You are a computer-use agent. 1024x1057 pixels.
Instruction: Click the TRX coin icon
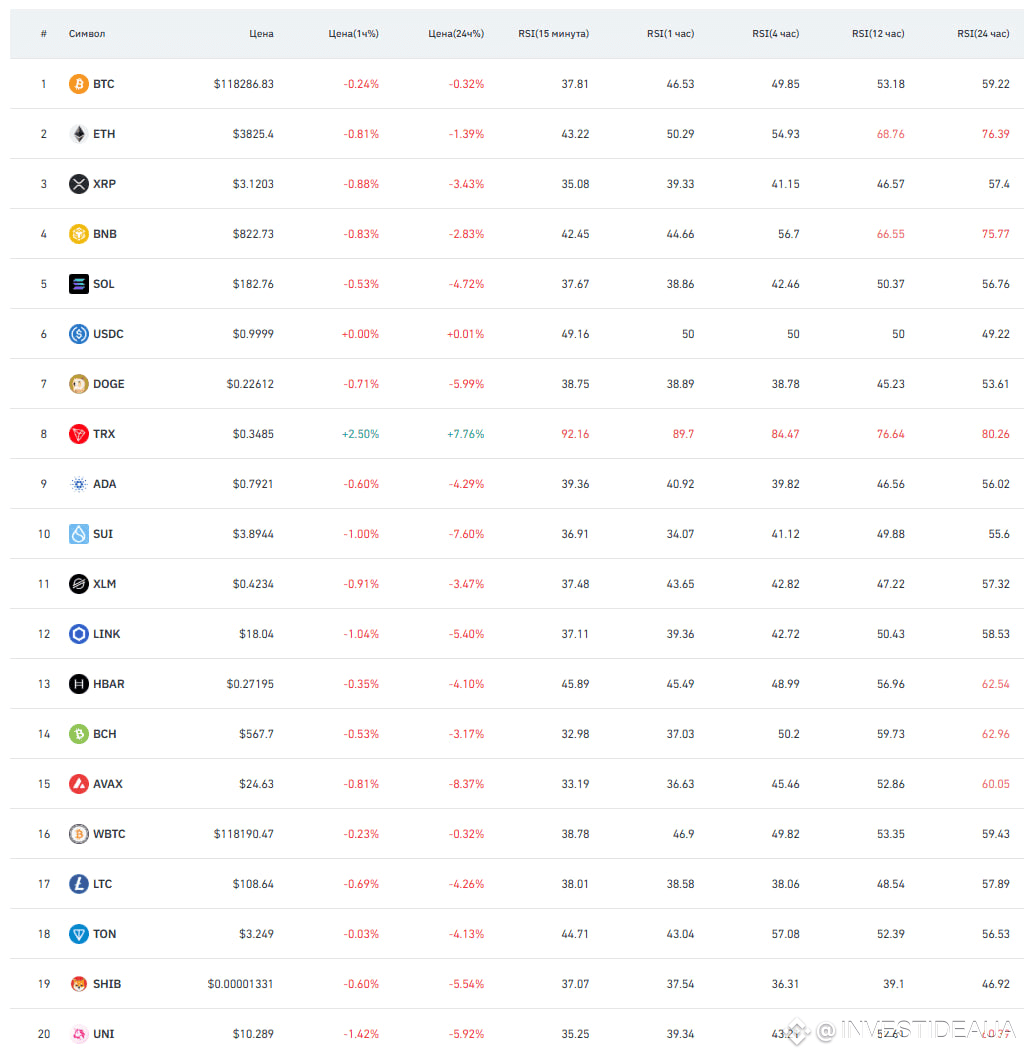[79, 434]
